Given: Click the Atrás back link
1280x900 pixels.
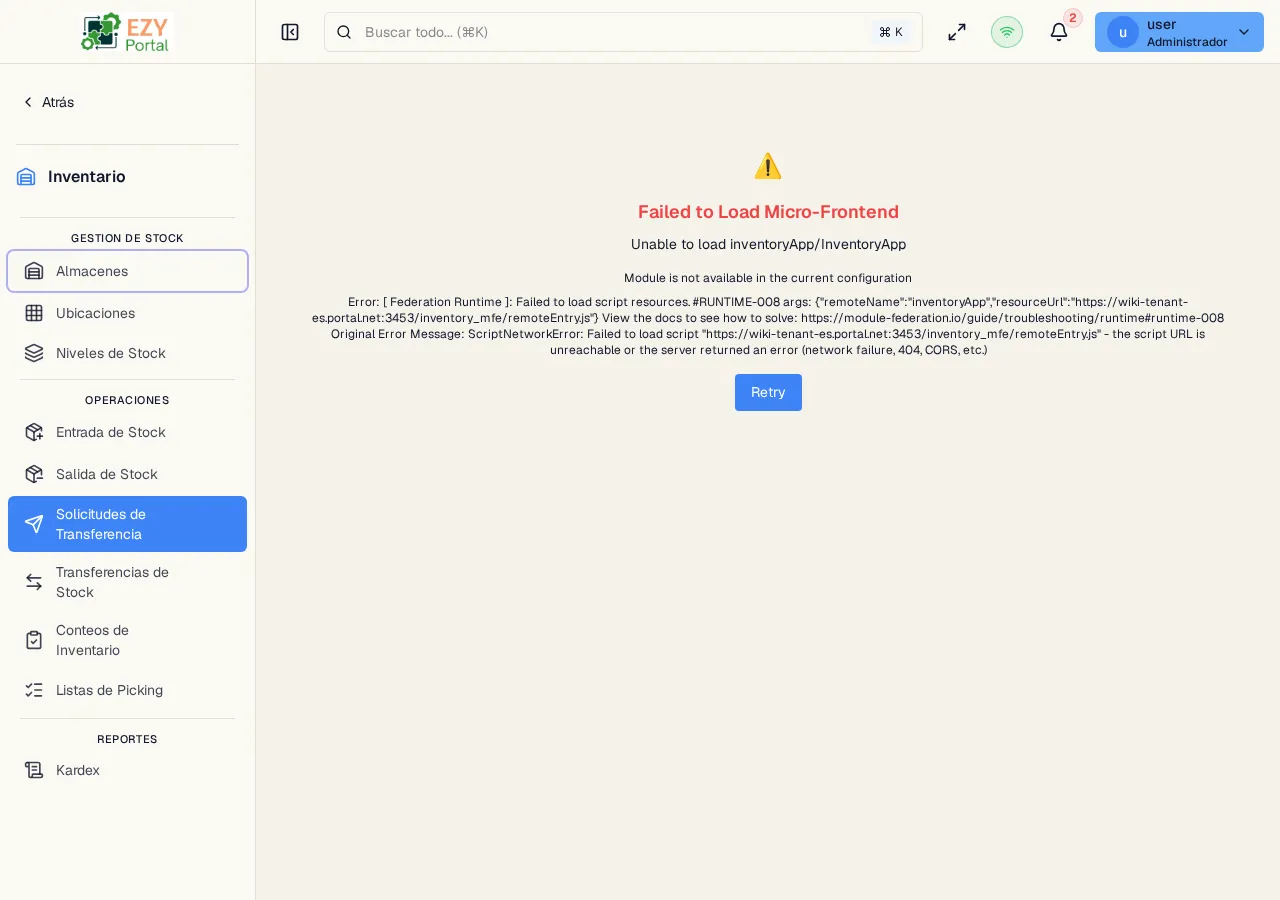Looking at the screenshot, I should (48, 102).
